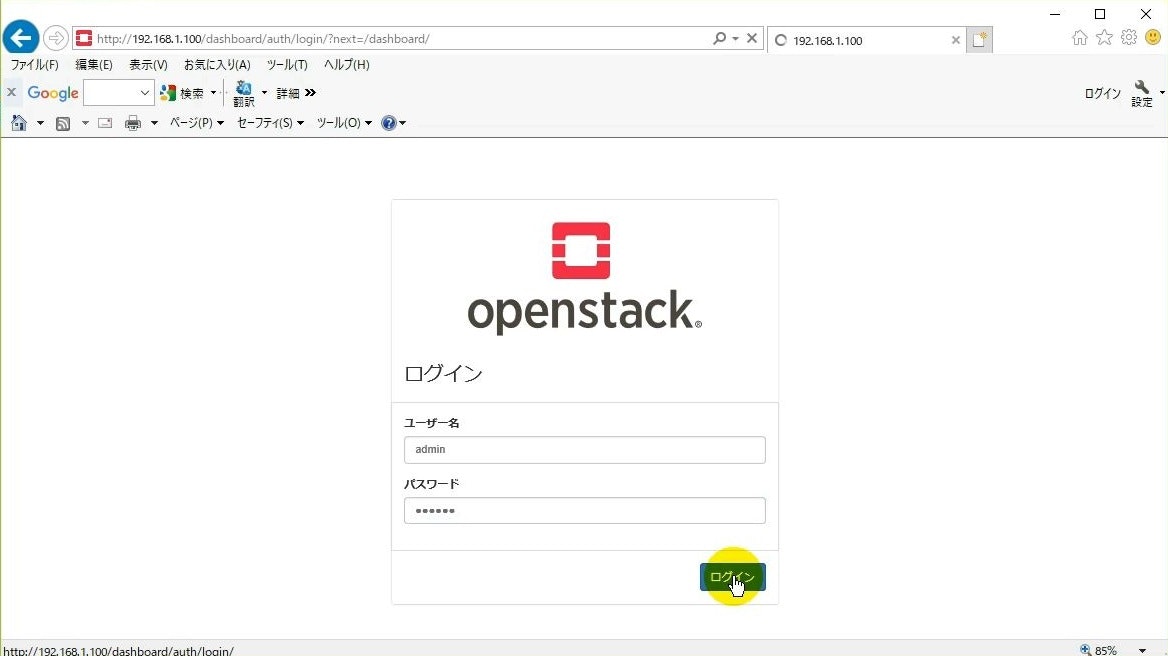This screenshot has height=656, width=1168.
Task: Go to browser home page icon
Action: point(1079,37)
